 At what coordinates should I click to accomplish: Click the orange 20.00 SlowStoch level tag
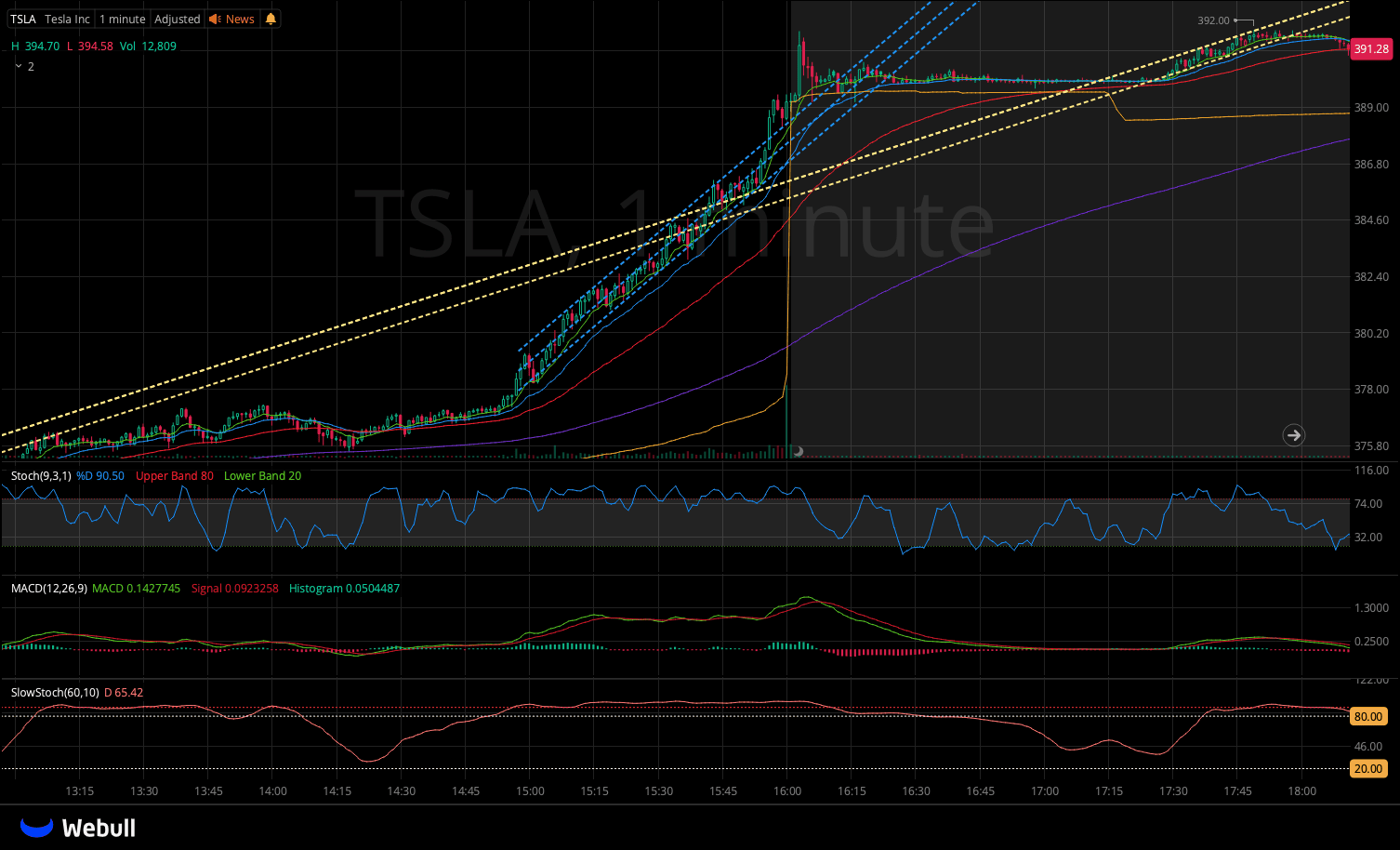click(1368, 768)
